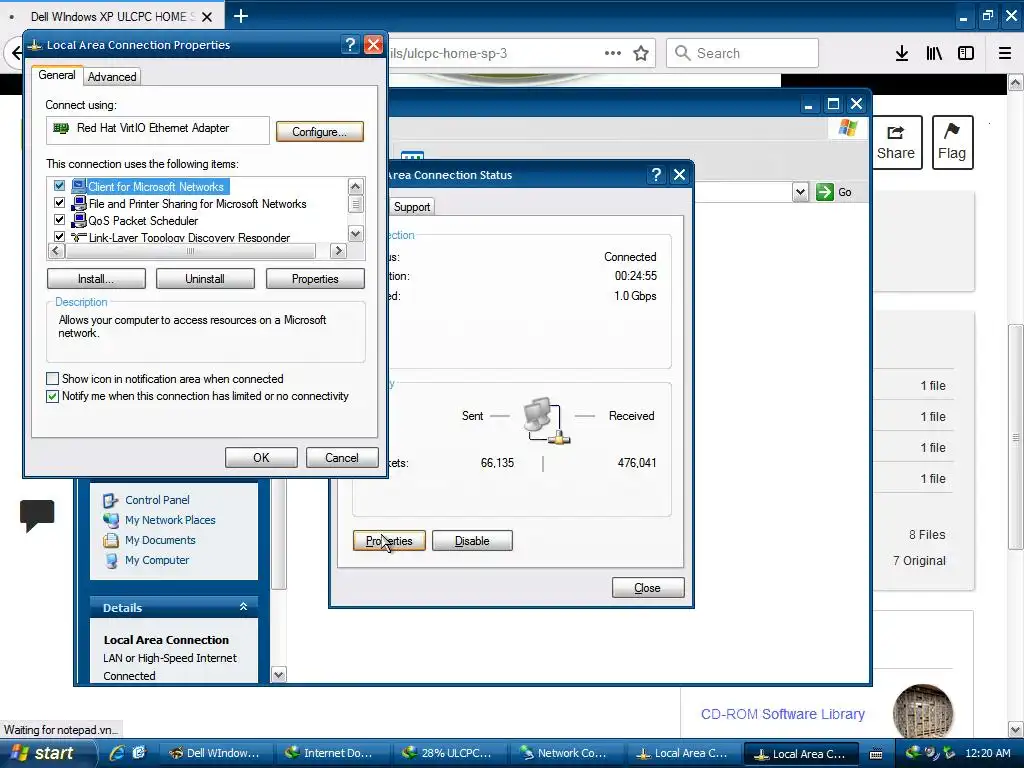1024x768 pixels.
Task: Click the taskbar clock showing 12:20 AM
Action: click(x=987, y=753)
